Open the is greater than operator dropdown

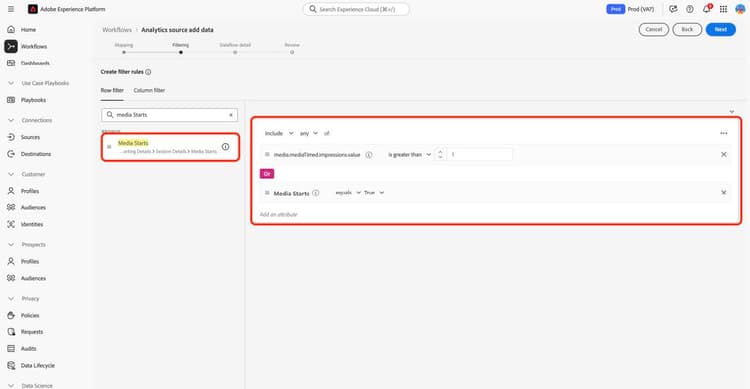click(x=409, y=155)
